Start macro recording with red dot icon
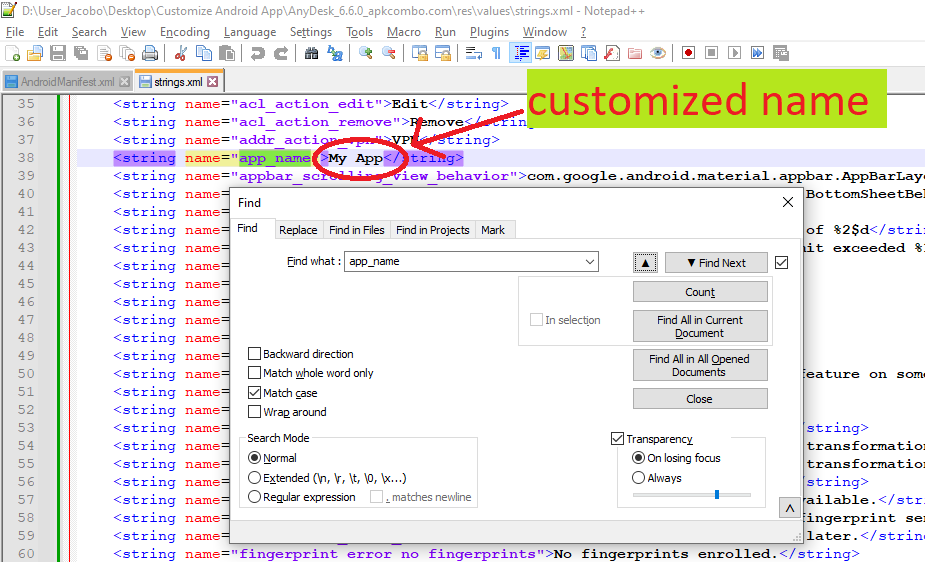925x562 pixels. 688,53
